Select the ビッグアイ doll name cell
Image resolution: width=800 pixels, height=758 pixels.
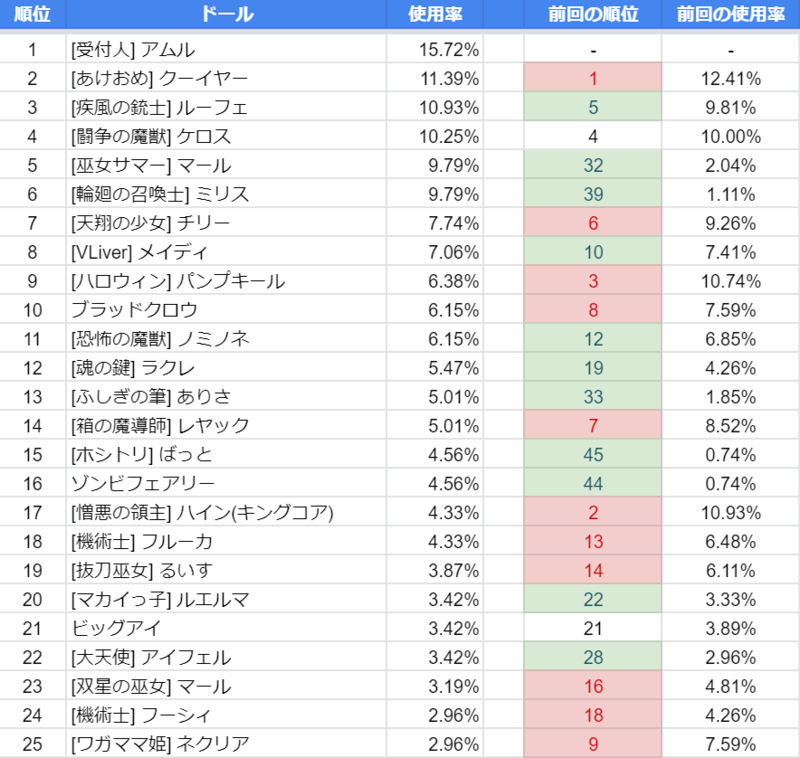(x=226, y=628)
